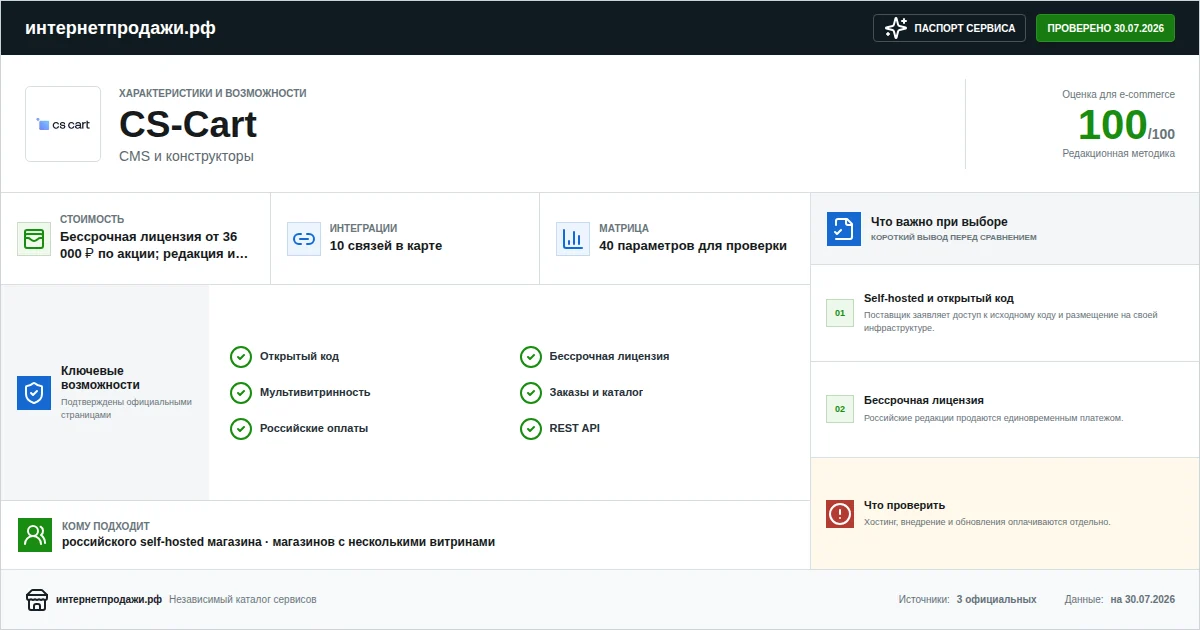Click the Независимый каталог сервисов footer text
1200x630 pixels.
(x=243, y=599)
